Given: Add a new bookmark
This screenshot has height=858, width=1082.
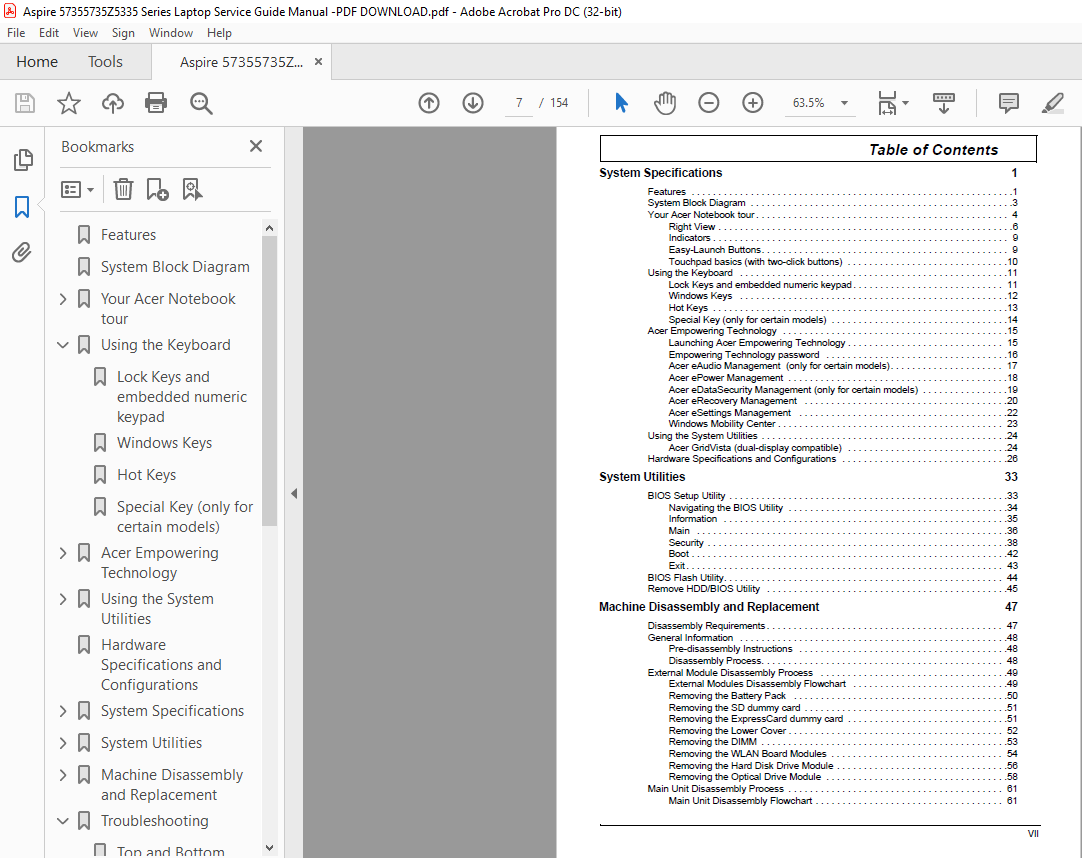Looking at the screenshot, I should coord(157,189).
